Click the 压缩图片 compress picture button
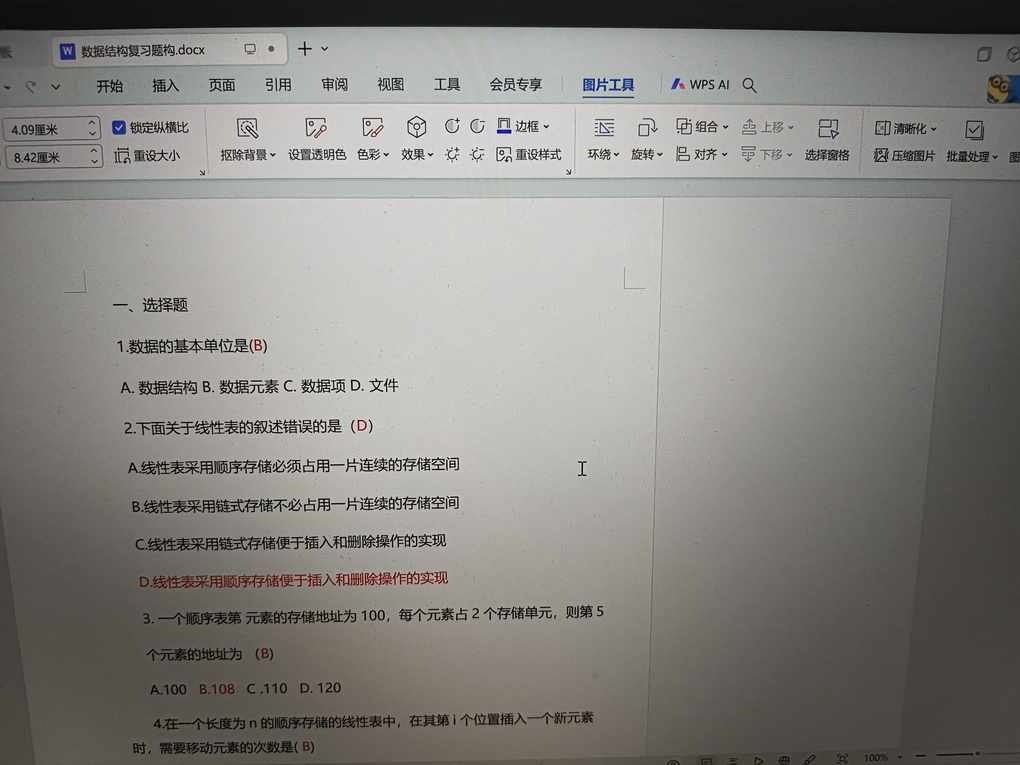The image size is (1020, 765). point(904,155)
